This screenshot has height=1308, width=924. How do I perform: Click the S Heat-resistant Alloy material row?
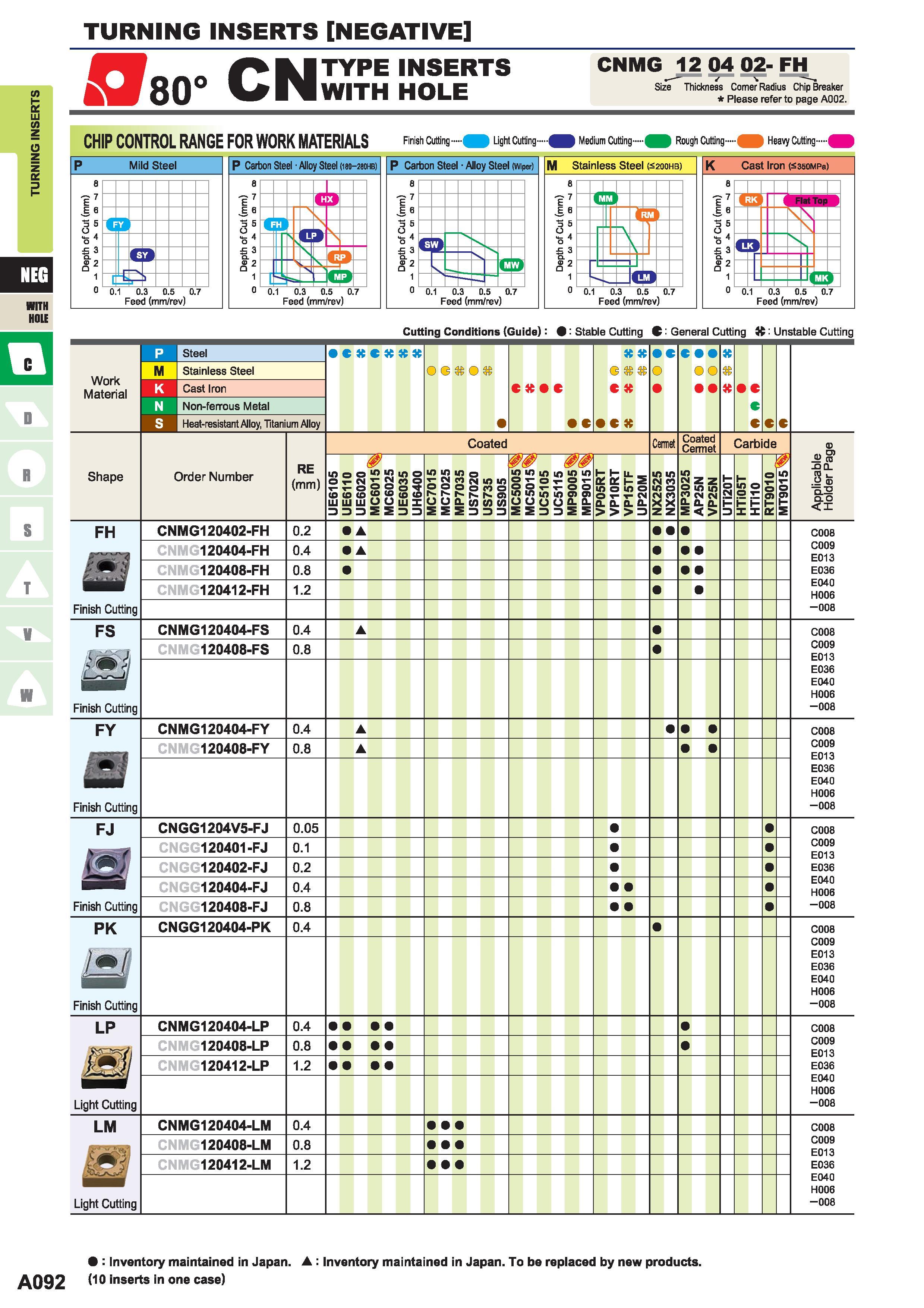233,423
